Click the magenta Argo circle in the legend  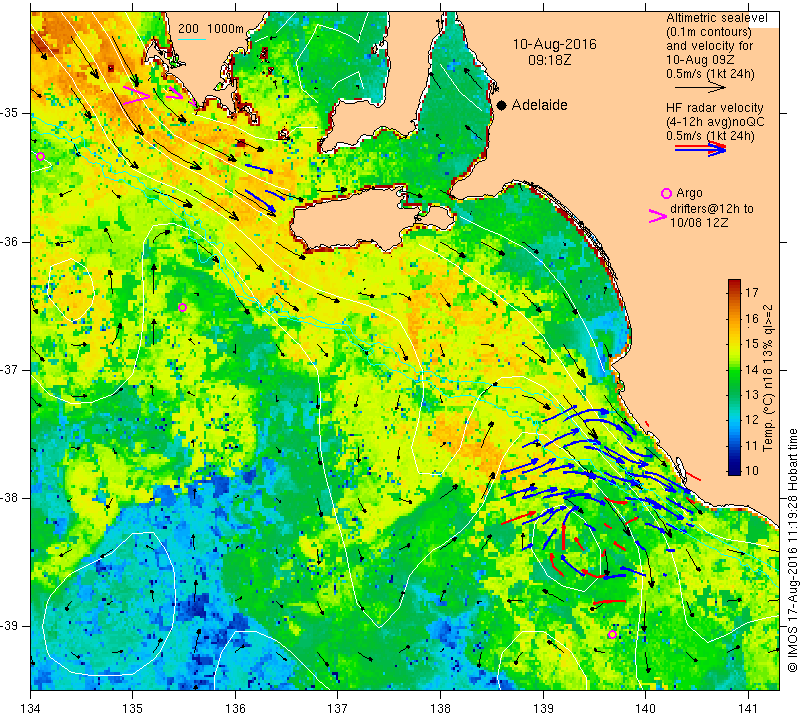[666, 193]
